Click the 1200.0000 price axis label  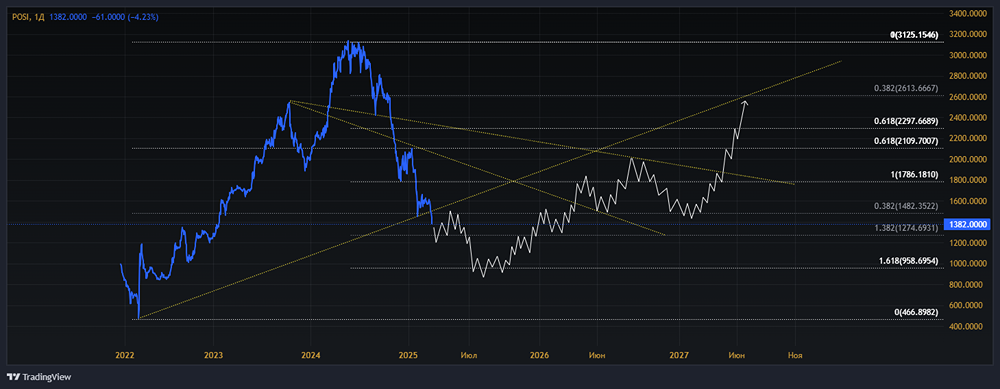[x=969, y=243]
